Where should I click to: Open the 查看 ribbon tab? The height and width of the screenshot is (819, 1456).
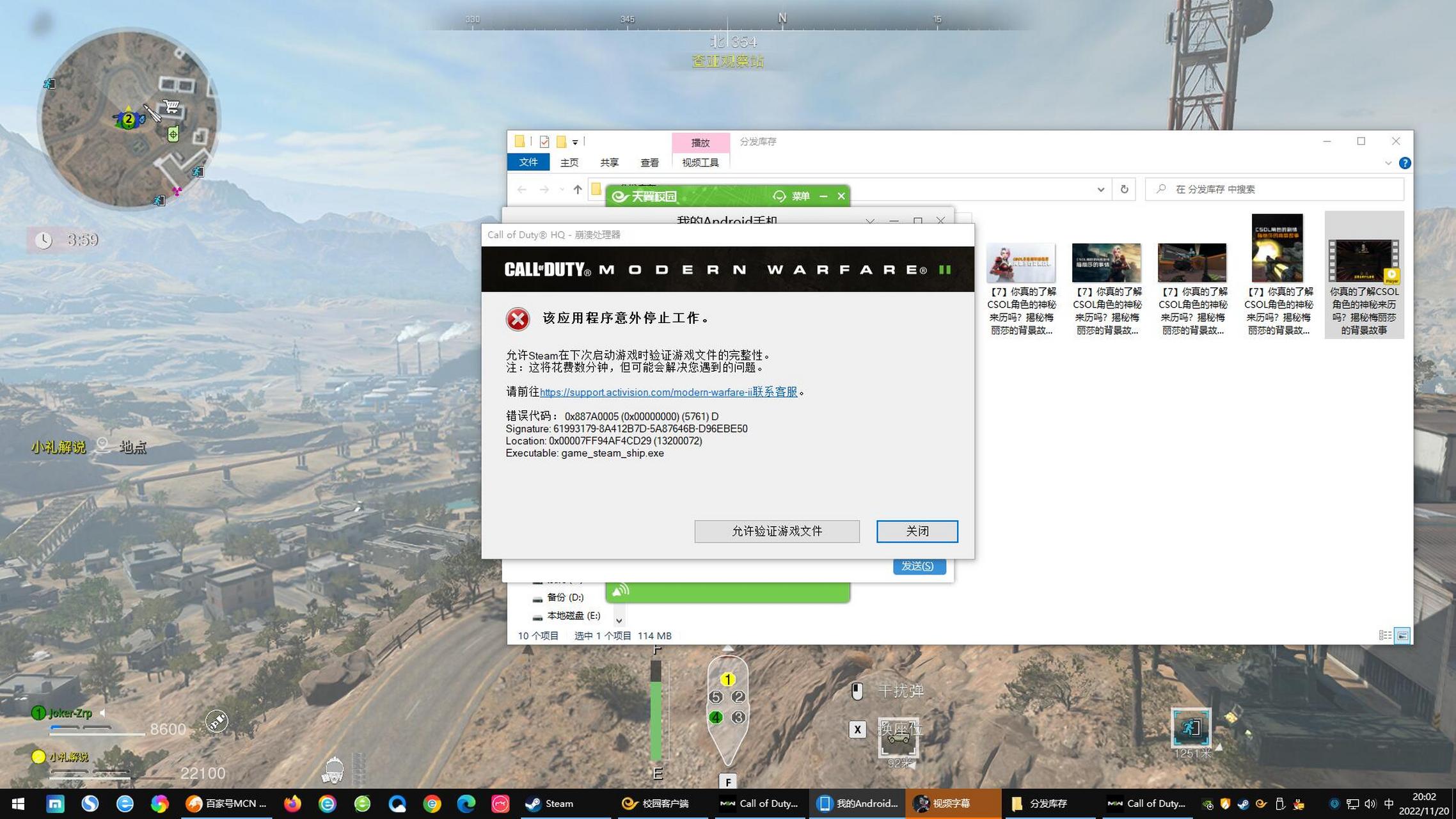click(x=649, y=163)
